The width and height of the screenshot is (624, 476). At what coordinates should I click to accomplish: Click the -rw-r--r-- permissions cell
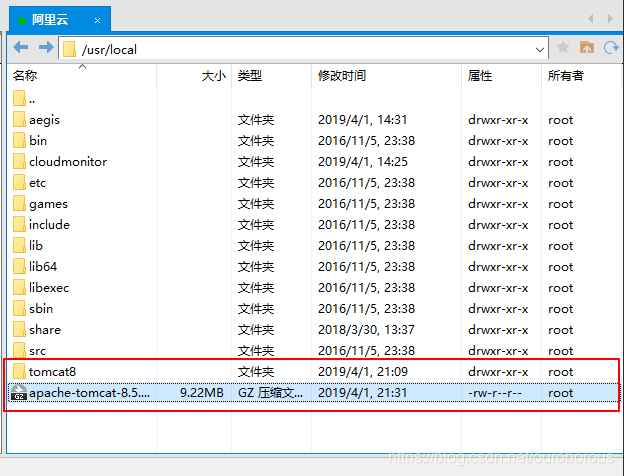495,393
